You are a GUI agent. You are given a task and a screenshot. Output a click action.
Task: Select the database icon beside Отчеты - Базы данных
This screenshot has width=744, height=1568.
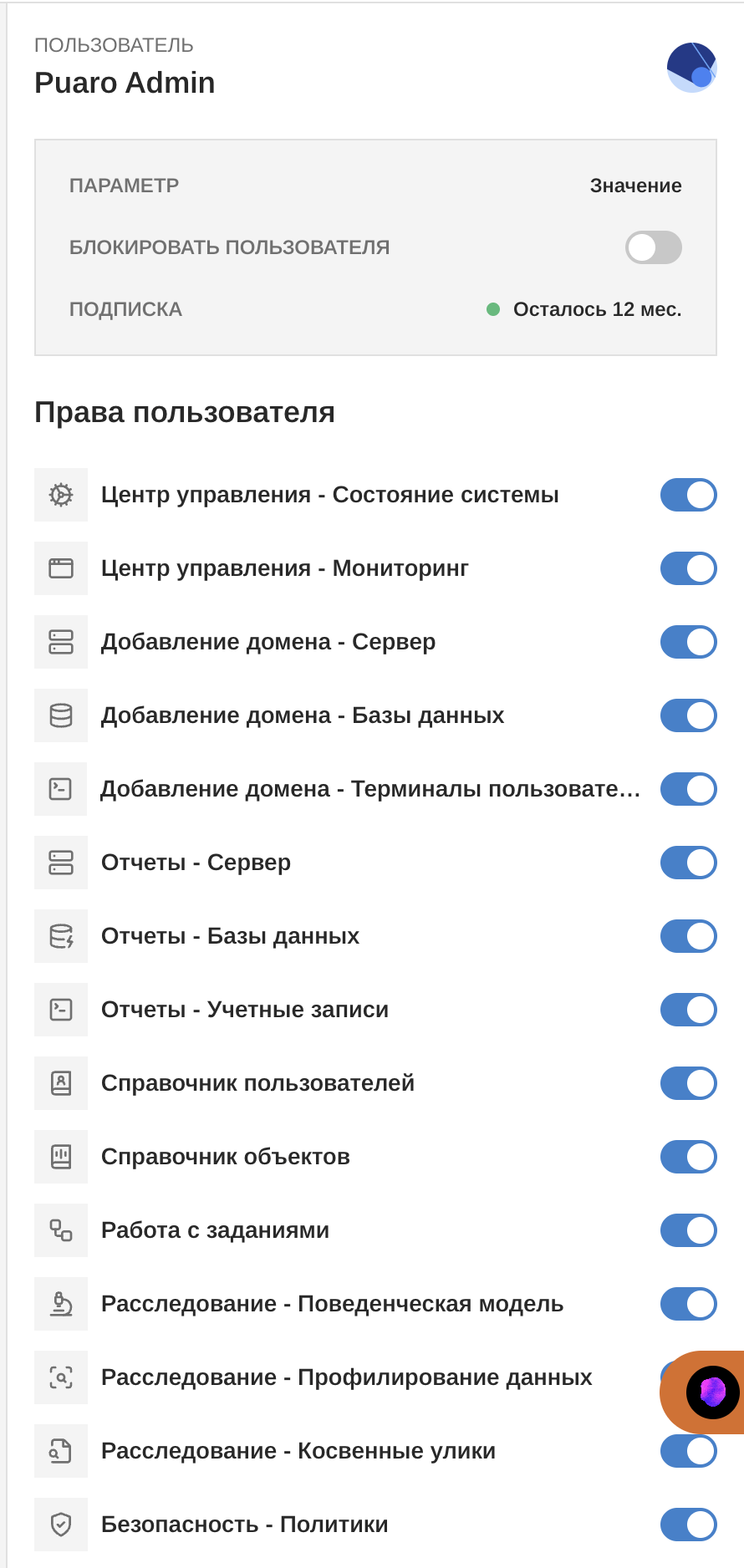(x=60, y=935)
